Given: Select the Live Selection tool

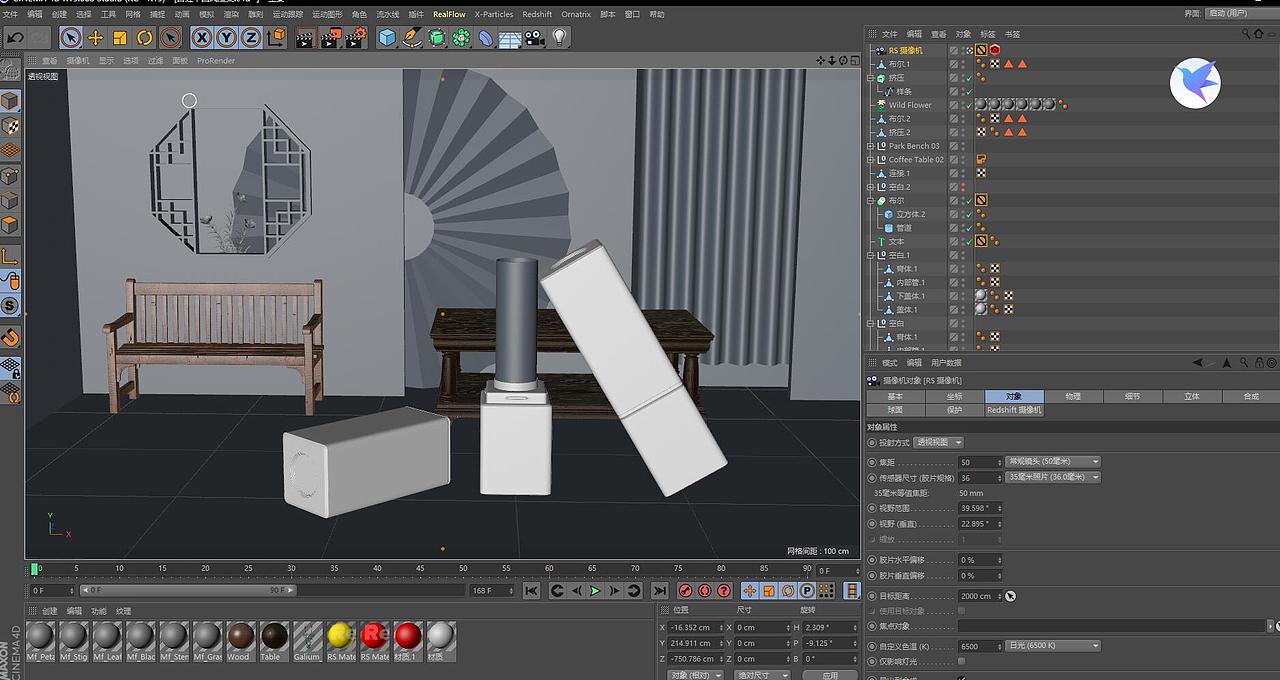Looking at the screenshot, I should (x=71, y=38).
